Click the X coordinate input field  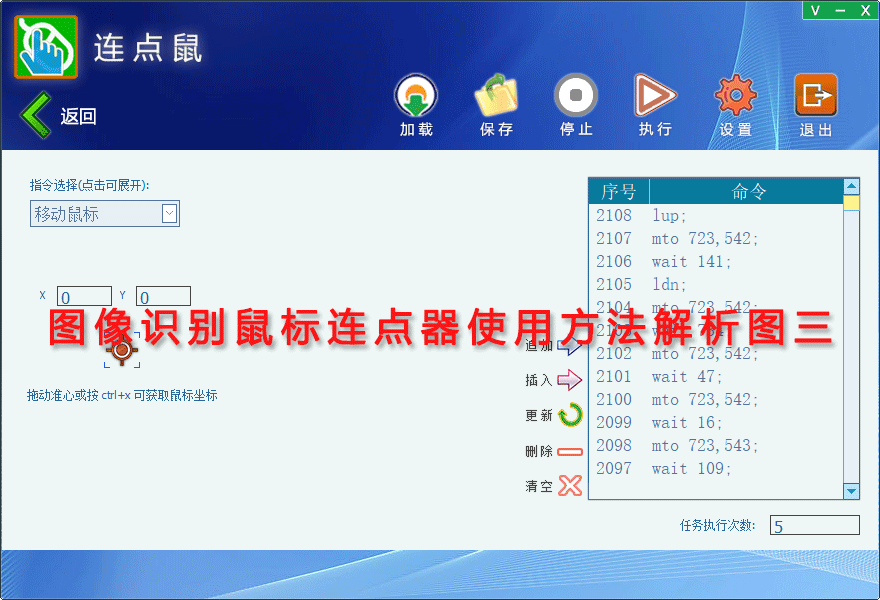pos(84,297)
